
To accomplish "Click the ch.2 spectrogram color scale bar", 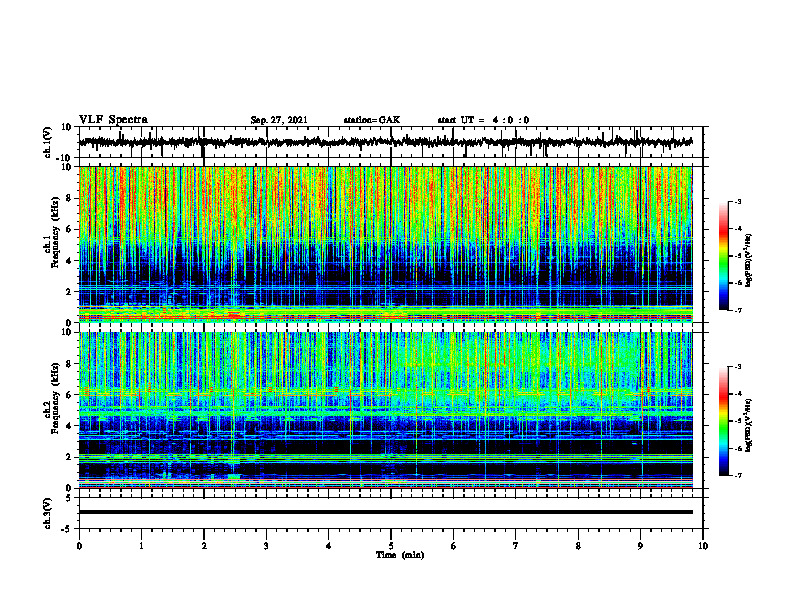I will (723, 421).
